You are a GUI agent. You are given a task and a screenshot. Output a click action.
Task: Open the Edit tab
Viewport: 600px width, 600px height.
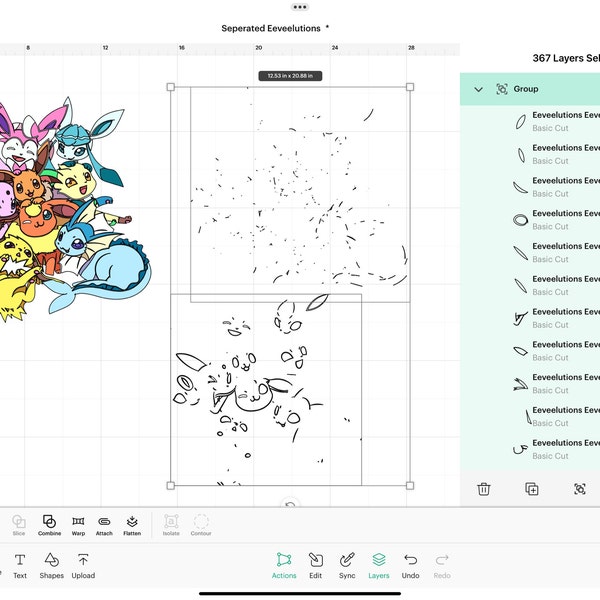(x=316, y=566)
